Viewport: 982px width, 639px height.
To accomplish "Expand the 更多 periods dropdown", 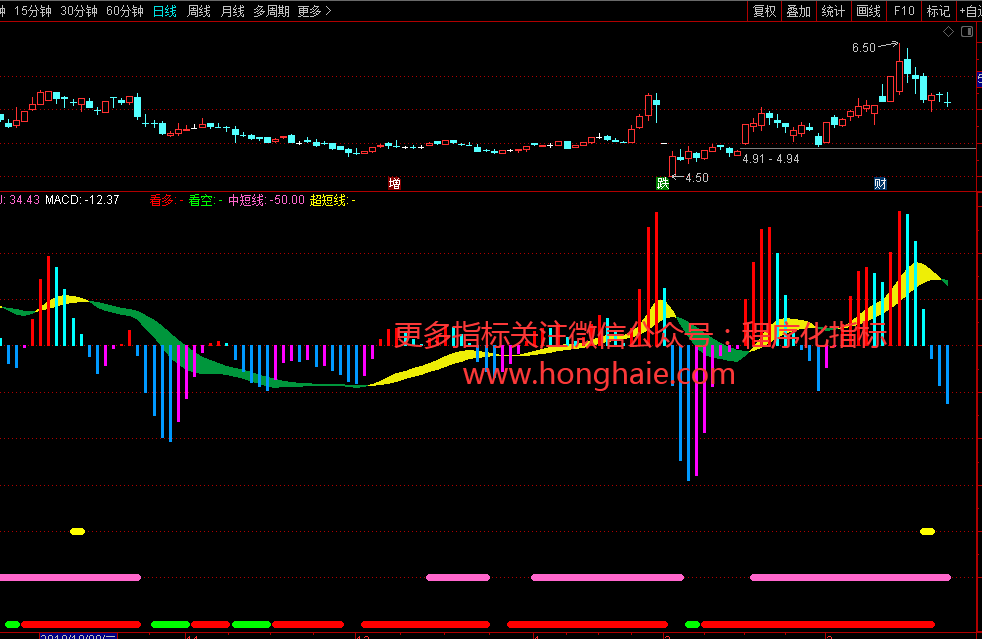I will [314, 11].
